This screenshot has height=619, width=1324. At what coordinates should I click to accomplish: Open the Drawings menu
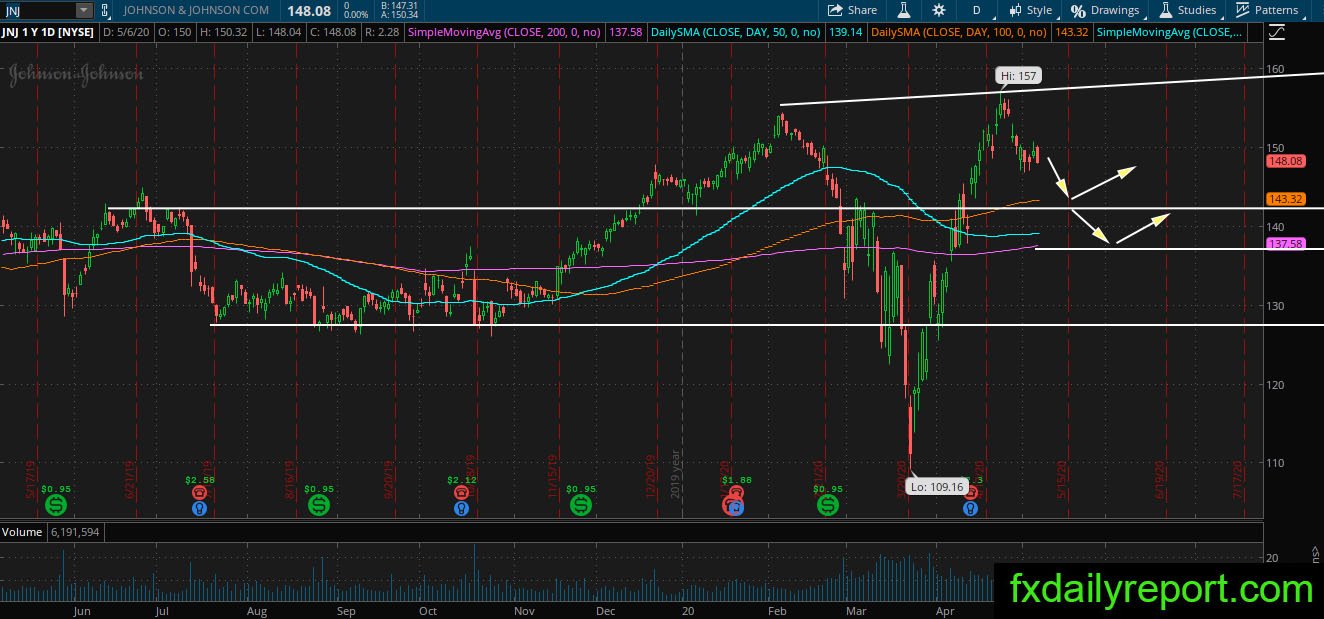[x=1105, y=10]
